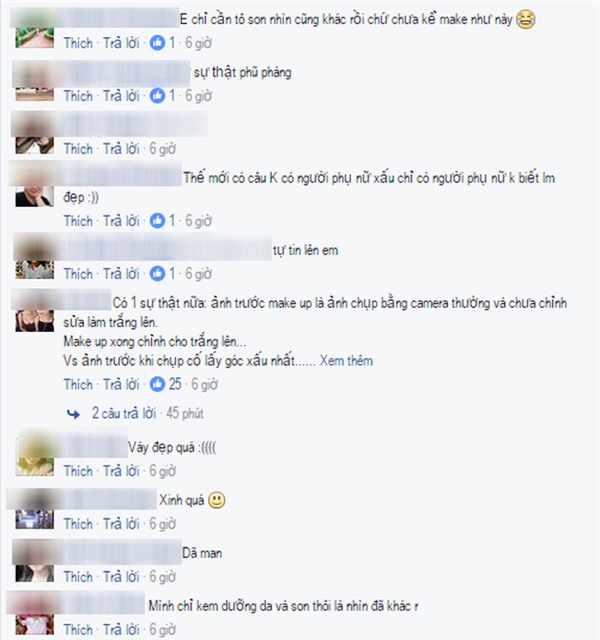Like the "Váy đẹp quá" comment via Thích
Viewport: 600px width, 640px height.
pyautogui.click(x=78, y=471)
